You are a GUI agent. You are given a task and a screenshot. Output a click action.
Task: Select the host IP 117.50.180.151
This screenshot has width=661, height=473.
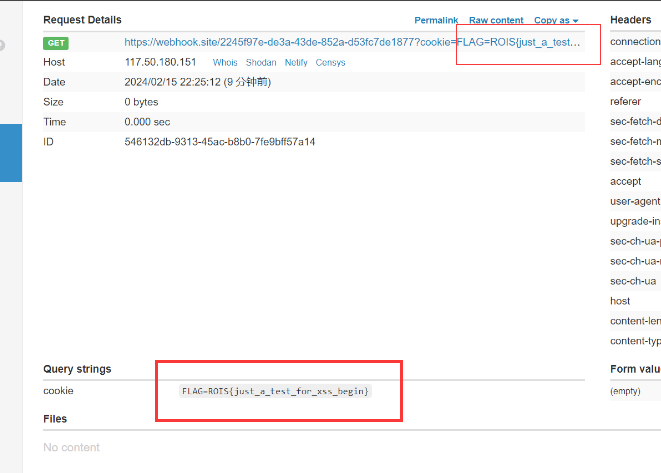(x=160, y=62)
